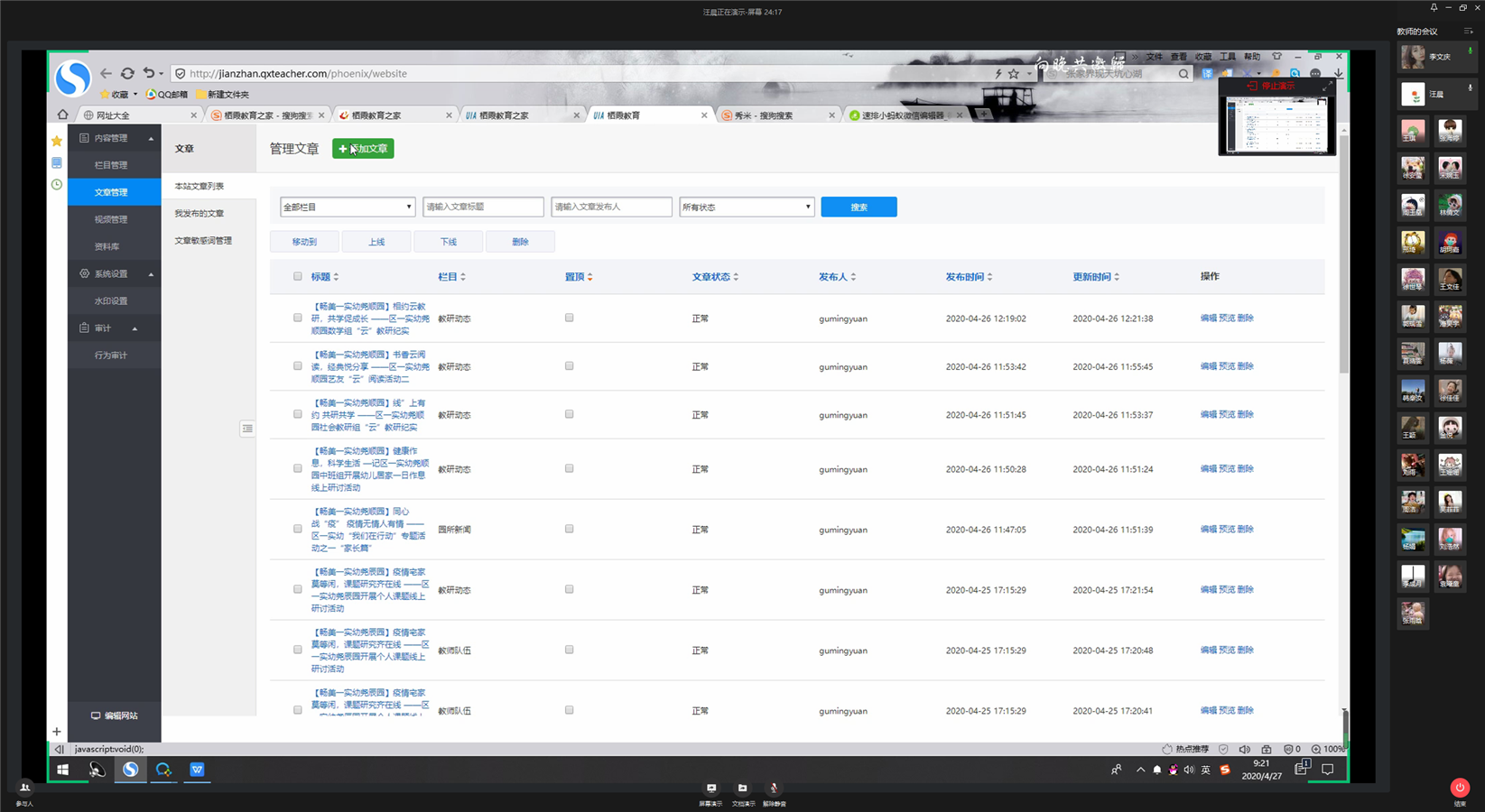Collapse the 审计 sidebar section
The image size is (1485, 812).
135,328
